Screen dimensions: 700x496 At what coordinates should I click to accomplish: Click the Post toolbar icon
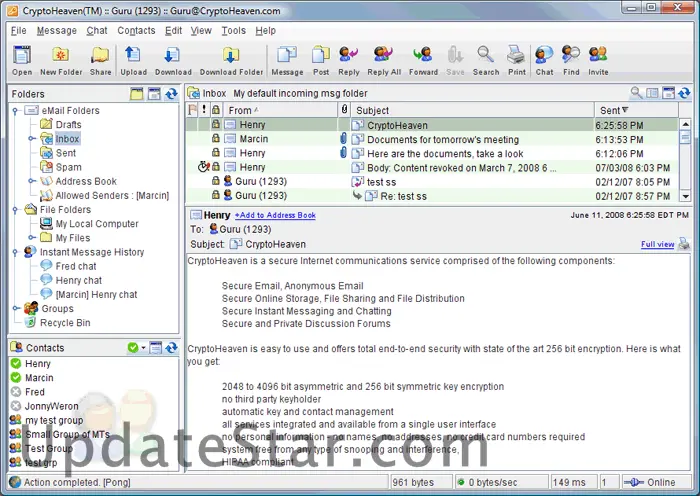click(321, 60)
